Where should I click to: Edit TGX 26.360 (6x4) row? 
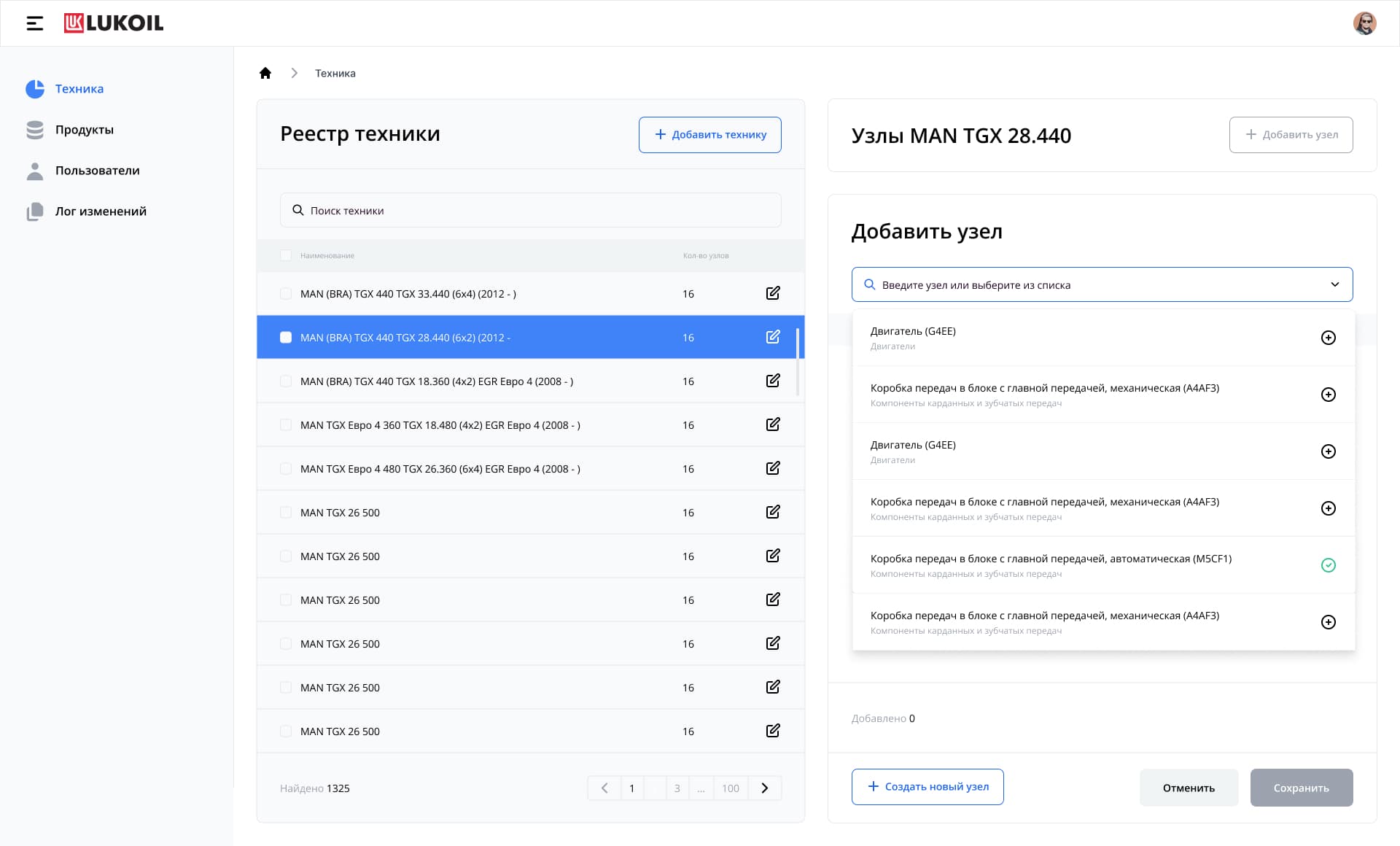click(x=773, y=468)
